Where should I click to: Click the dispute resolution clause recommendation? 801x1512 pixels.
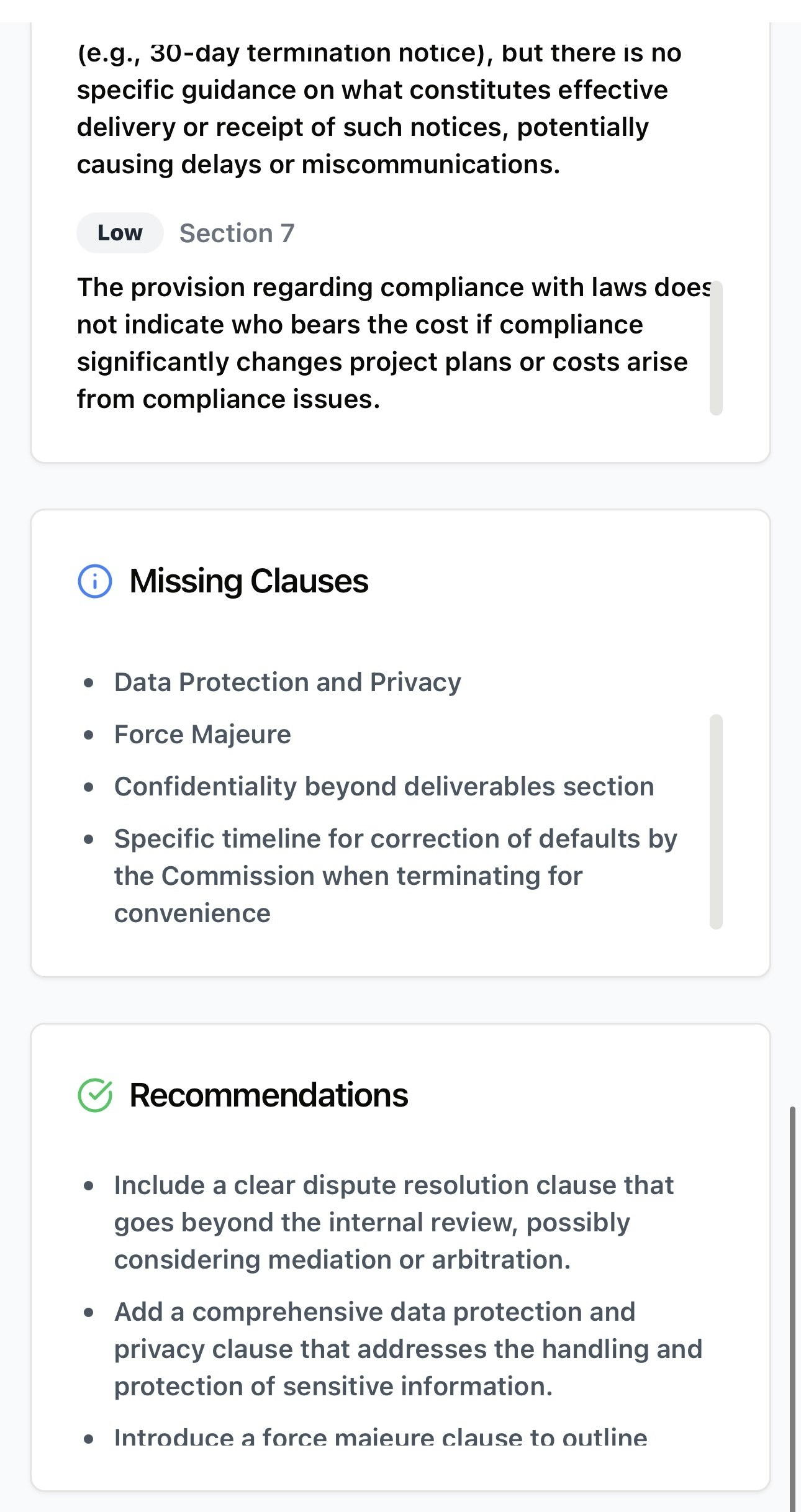coord(394,1223)
